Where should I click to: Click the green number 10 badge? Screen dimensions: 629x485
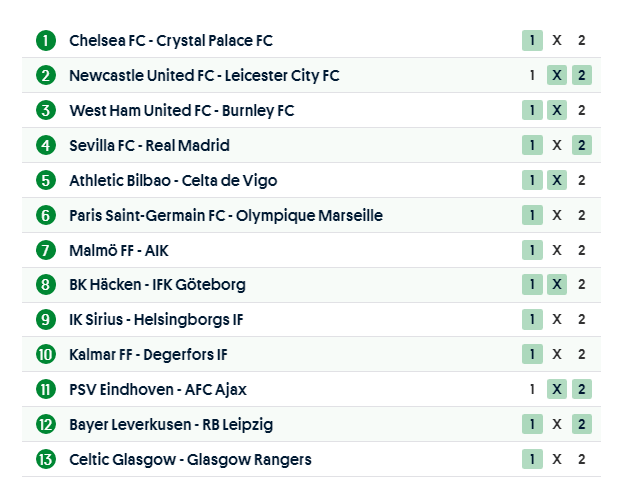tap(46, 354)
